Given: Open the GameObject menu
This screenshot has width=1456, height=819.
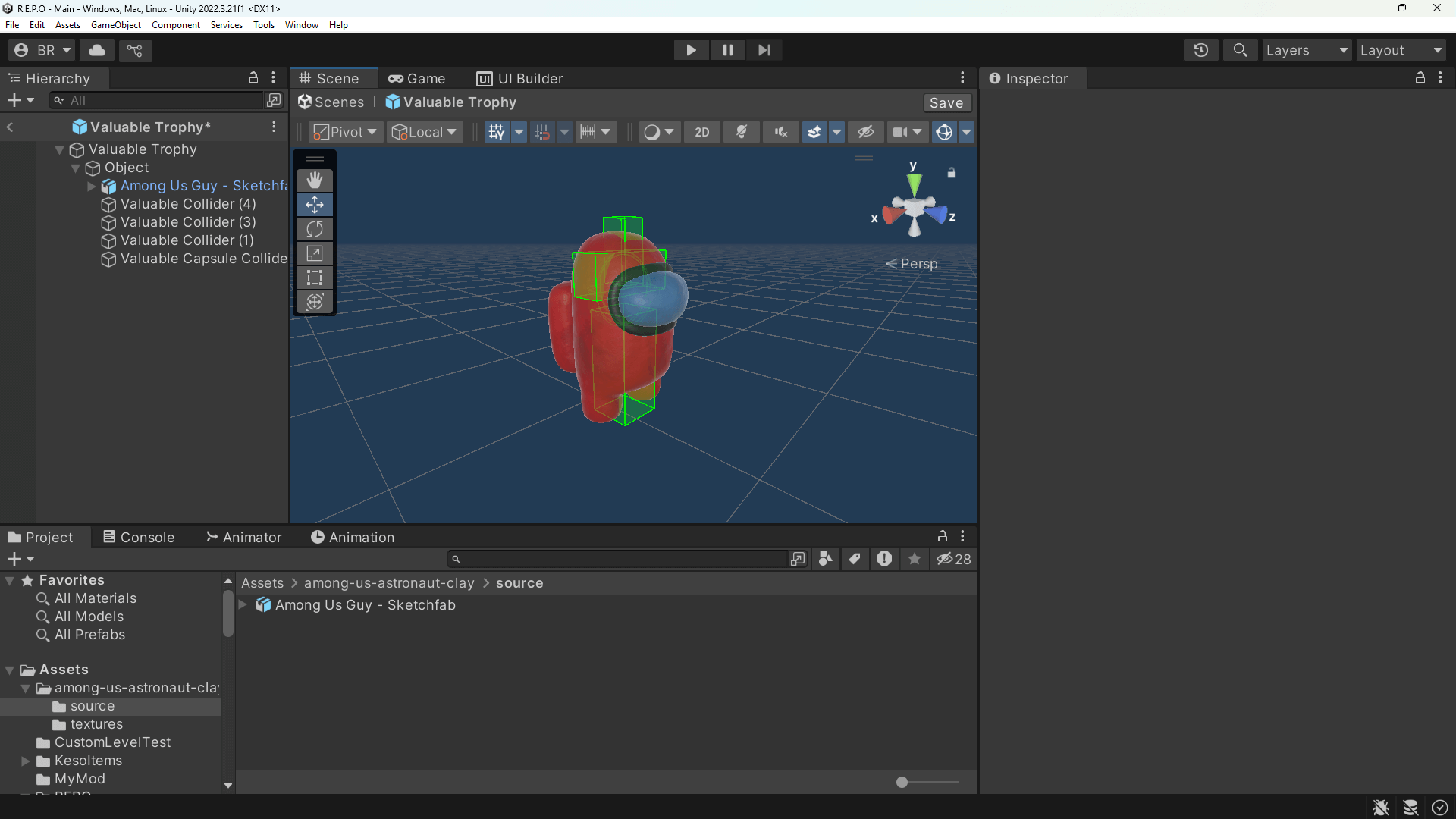Looking at the screenshot, I should coord(115,24).
